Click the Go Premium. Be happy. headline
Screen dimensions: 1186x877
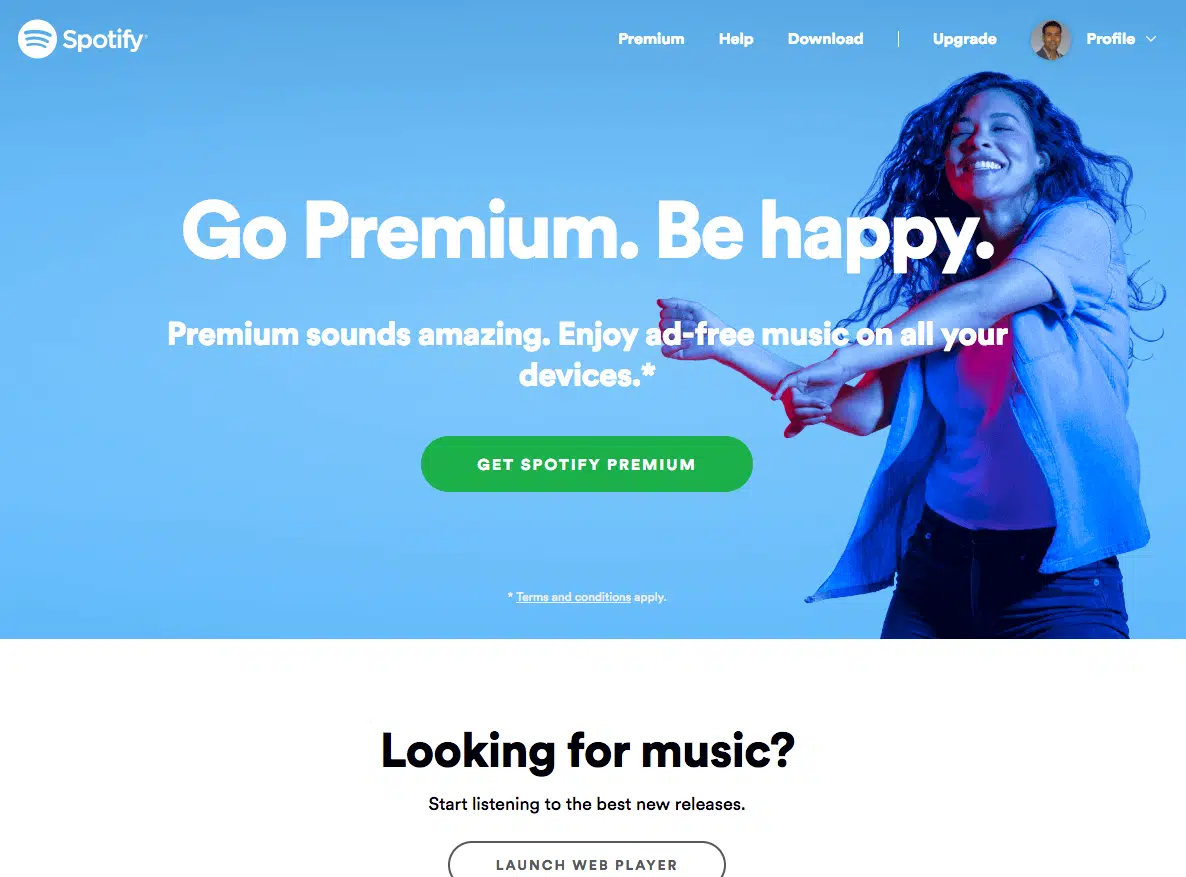(x=588, y=232)
